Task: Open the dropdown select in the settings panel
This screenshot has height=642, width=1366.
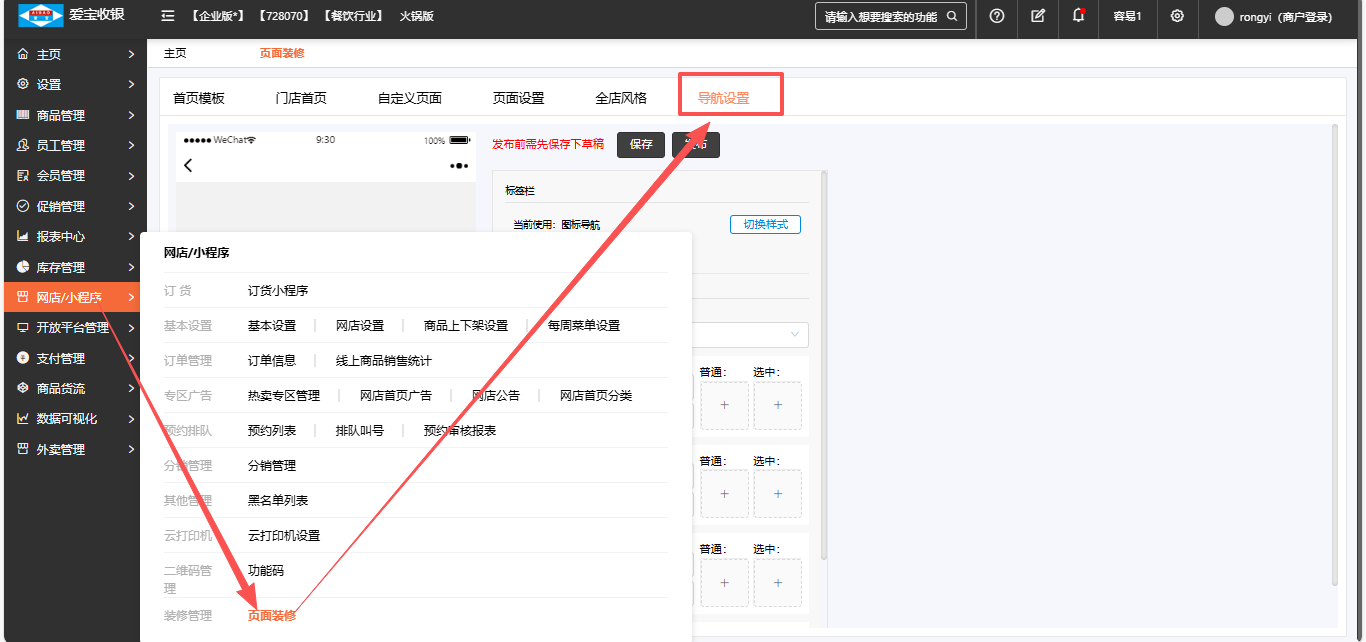Action: [x=750, y=334]
